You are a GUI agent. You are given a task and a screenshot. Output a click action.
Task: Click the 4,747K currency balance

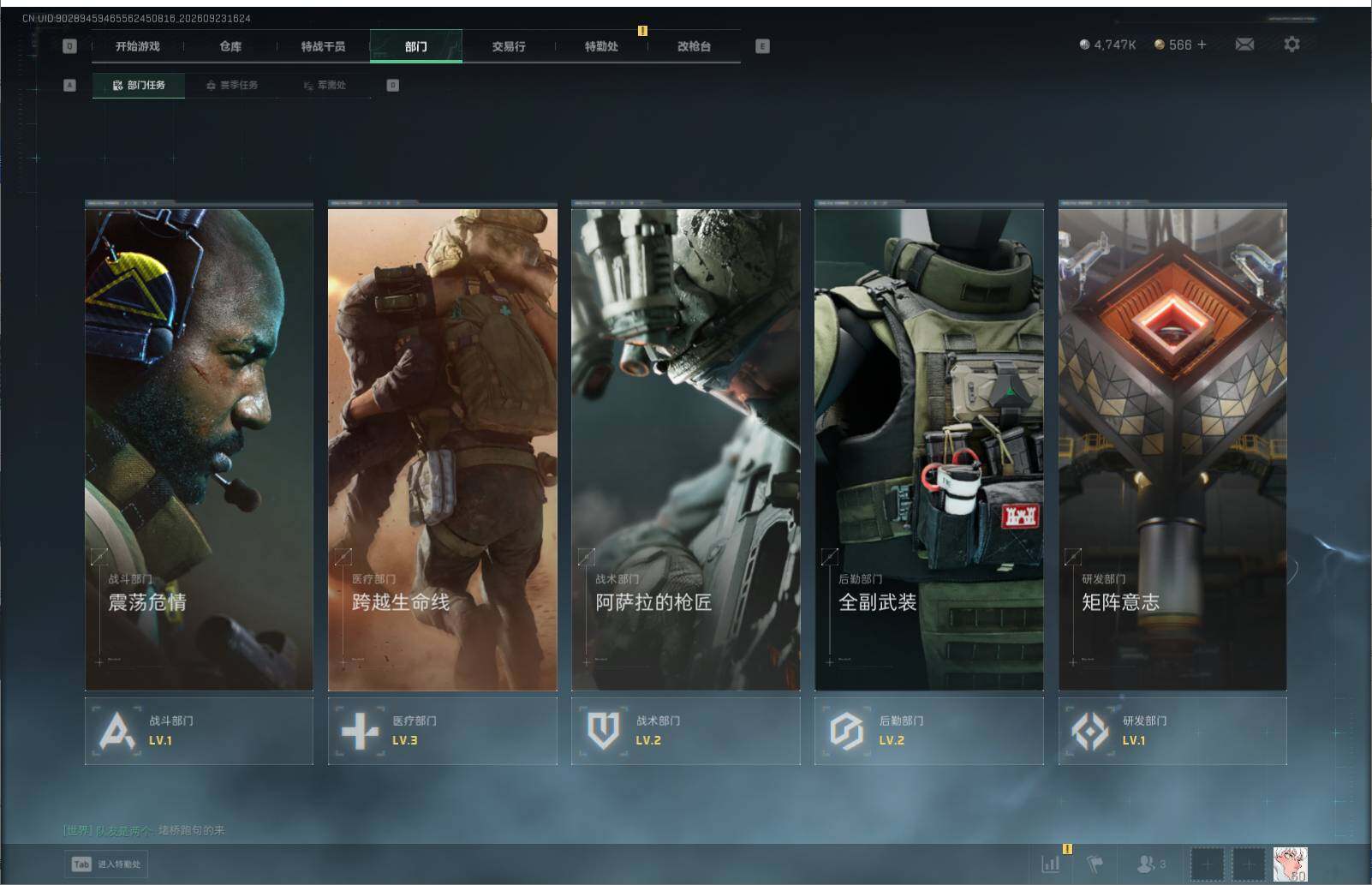point(1107,45)
